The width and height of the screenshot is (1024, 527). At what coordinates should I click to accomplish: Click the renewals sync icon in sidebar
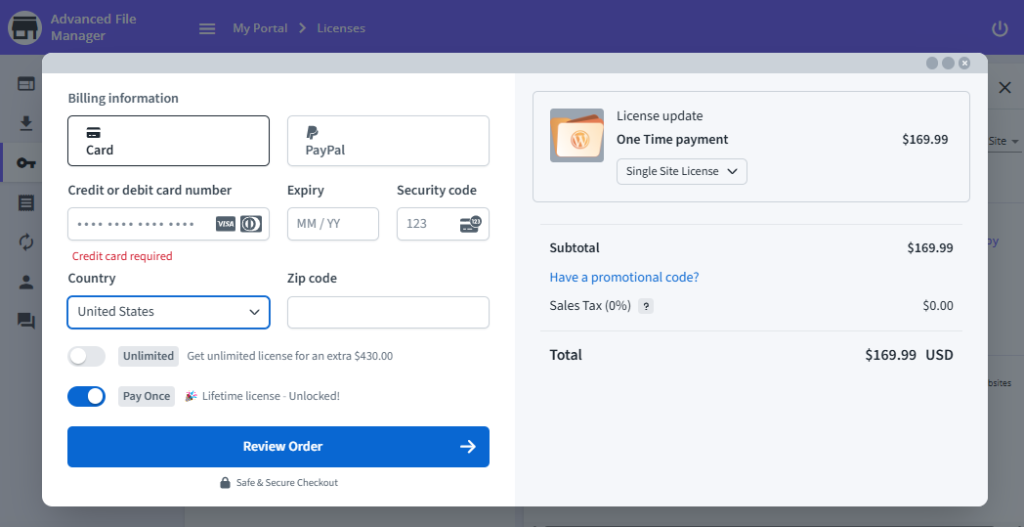[x=26, y=242]
